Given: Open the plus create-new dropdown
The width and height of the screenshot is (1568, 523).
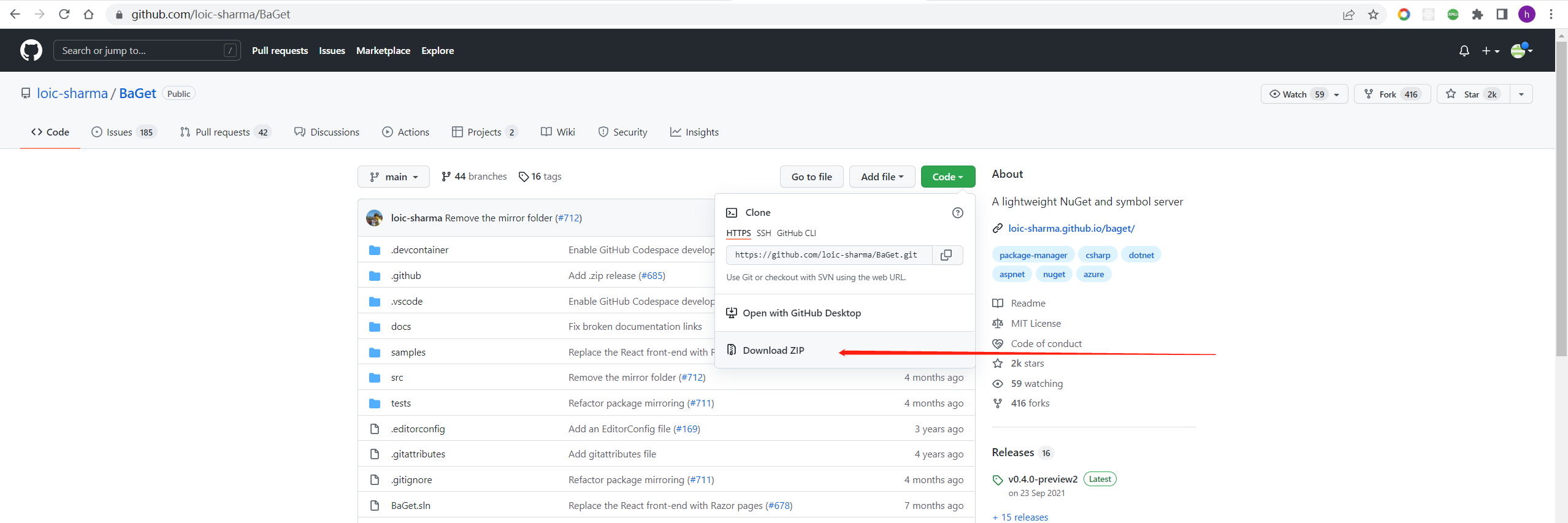Looking at the screenshot, I should click(1491, 51).
